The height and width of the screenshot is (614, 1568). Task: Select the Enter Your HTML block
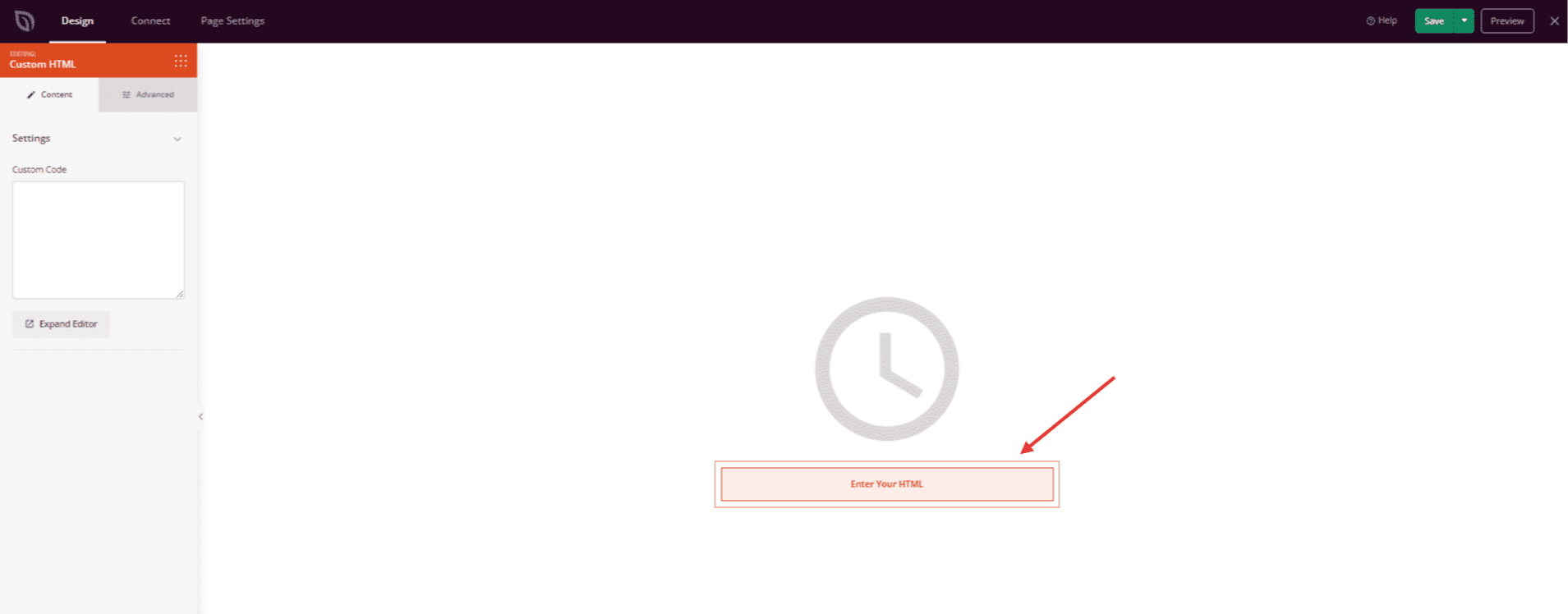(887, 484)
